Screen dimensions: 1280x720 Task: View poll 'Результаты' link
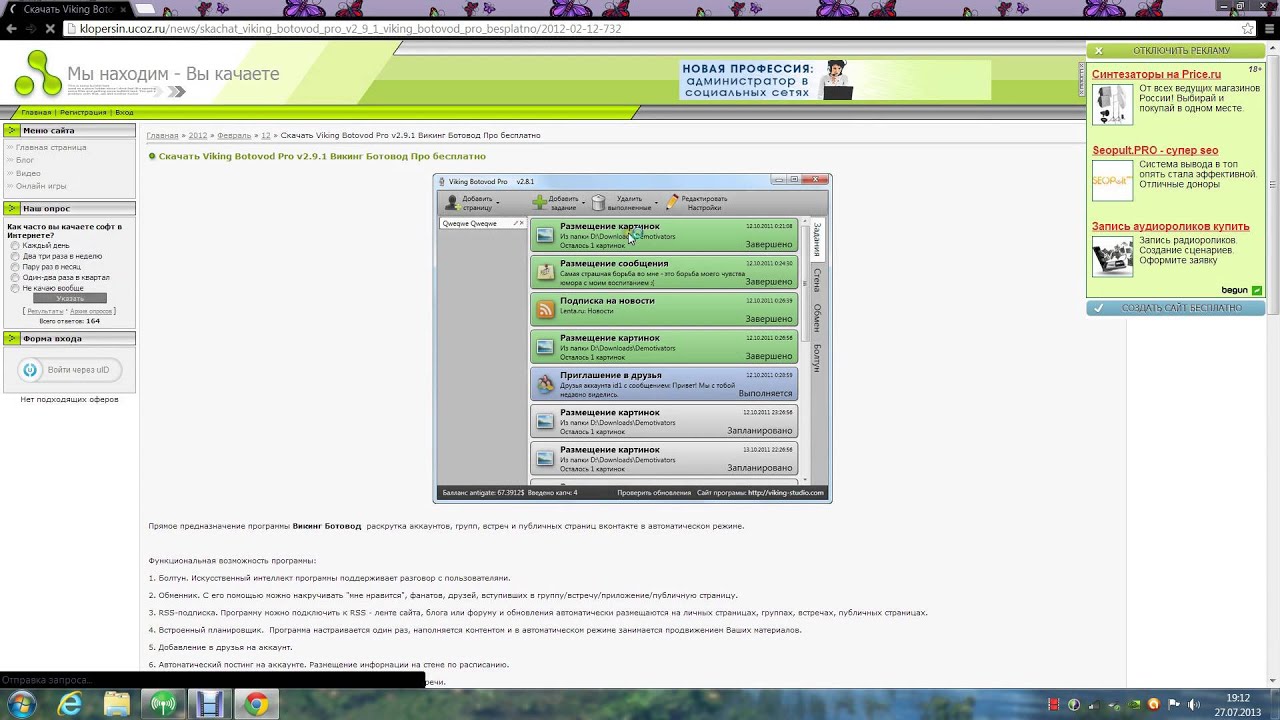tap(45, 311)
